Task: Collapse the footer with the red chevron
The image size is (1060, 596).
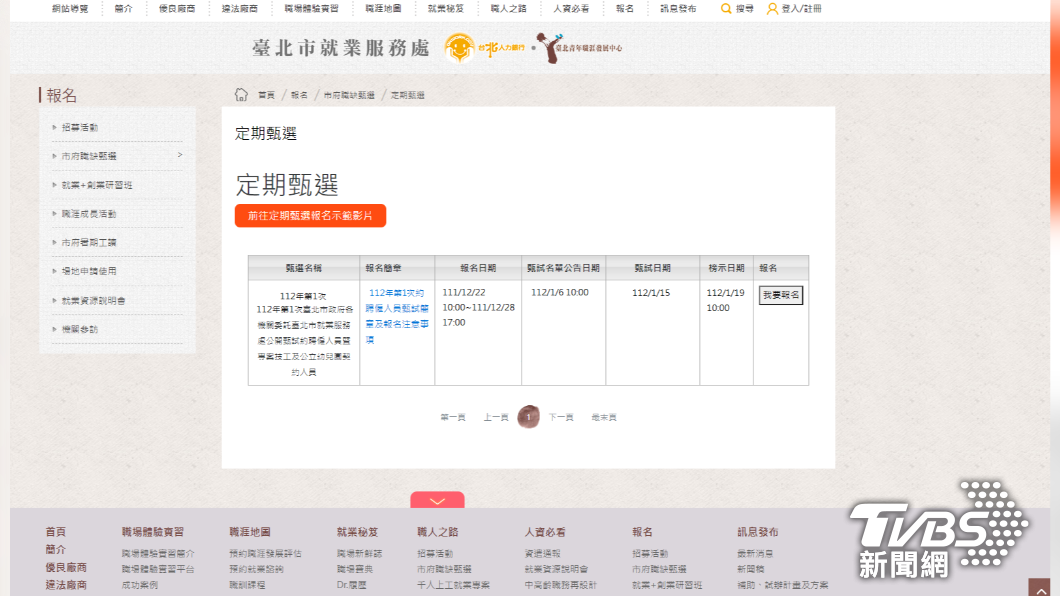Action: [x=437, y=500]
